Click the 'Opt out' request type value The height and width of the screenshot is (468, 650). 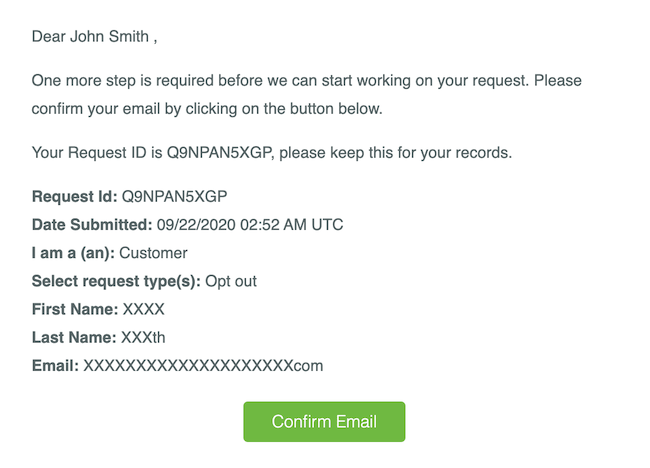click(x=231, y=281)
